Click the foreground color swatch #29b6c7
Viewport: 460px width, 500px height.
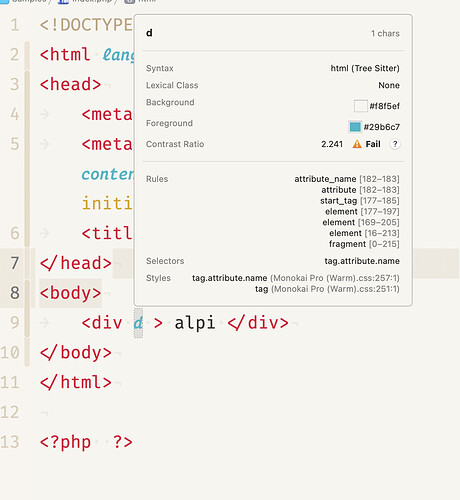point(355,127)
